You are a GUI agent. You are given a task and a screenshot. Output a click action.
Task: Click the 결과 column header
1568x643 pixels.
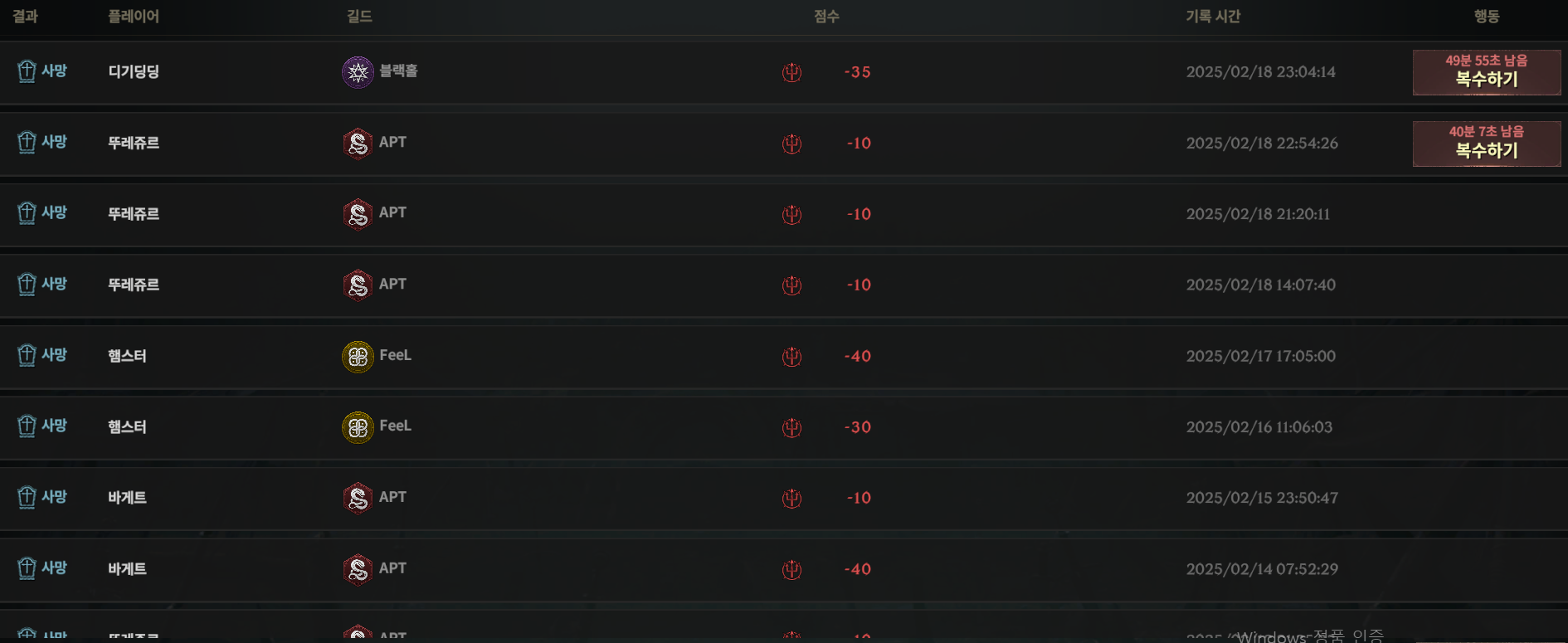[25, 17]
